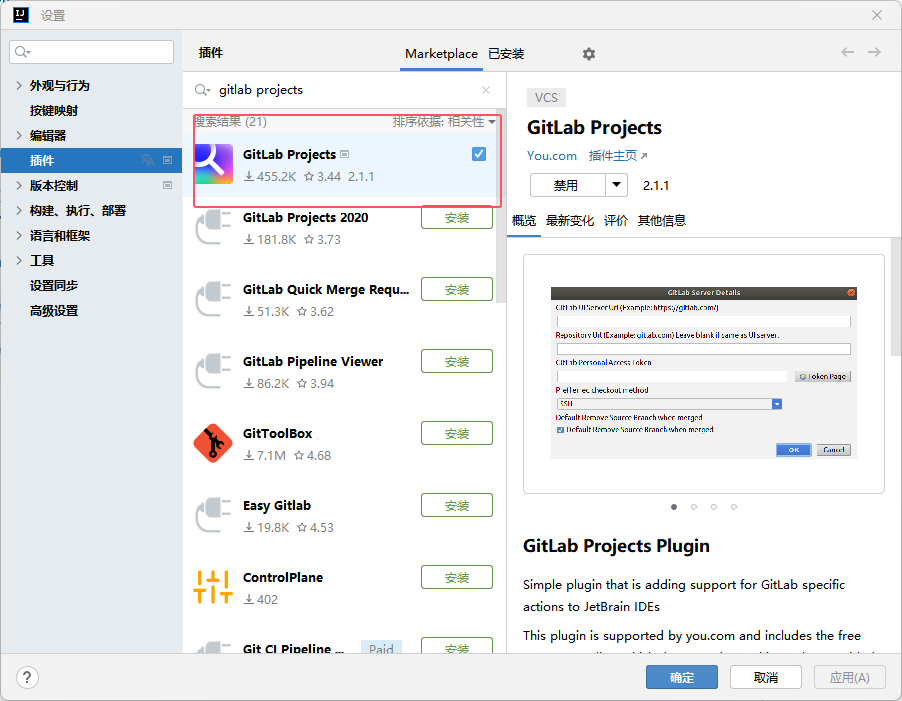Click the GitLab Quick Merge Request plug icon
Viewport: 902px width, 701px height.
(x=213, y=300)
